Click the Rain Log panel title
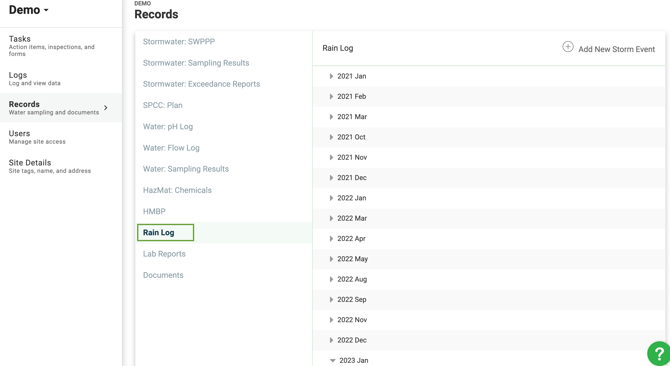670x366 pixels. click(x=338, y=48)
